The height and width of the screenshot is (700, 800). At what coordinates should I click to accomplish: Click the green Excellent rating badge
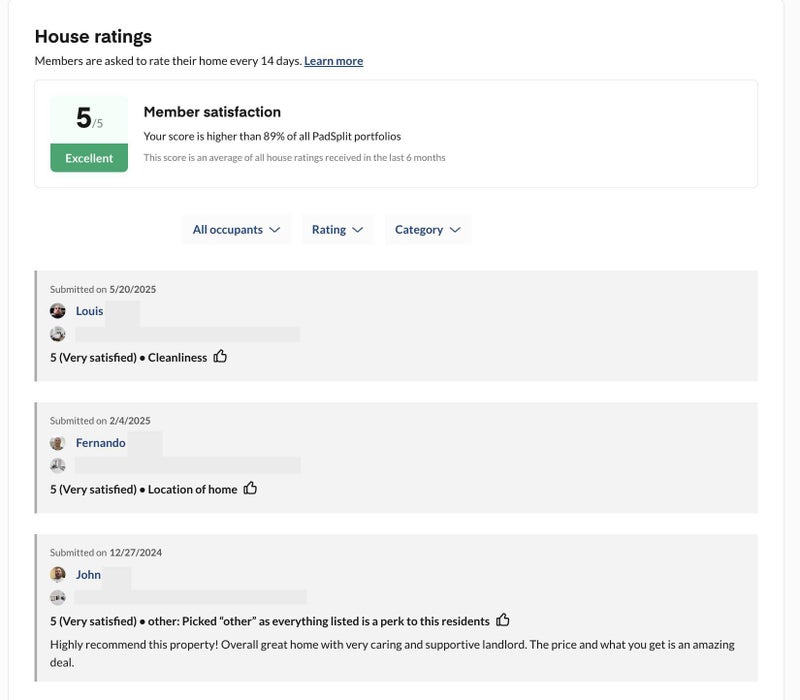point(89,158)
